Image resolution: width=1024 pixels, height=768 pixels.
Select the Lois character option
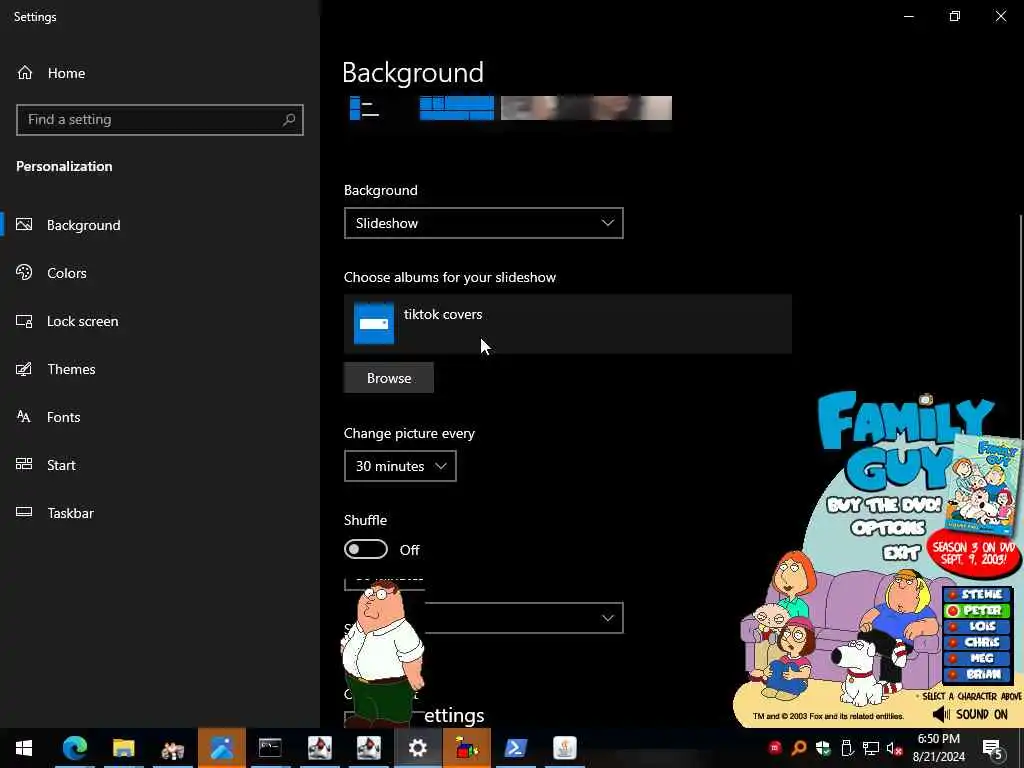click(977, 626)
